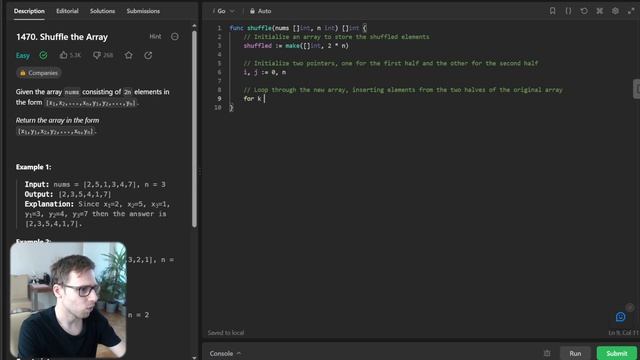Click the icon left of the Run button
Screen dimensions: 640x360
[x=547, y=353]
